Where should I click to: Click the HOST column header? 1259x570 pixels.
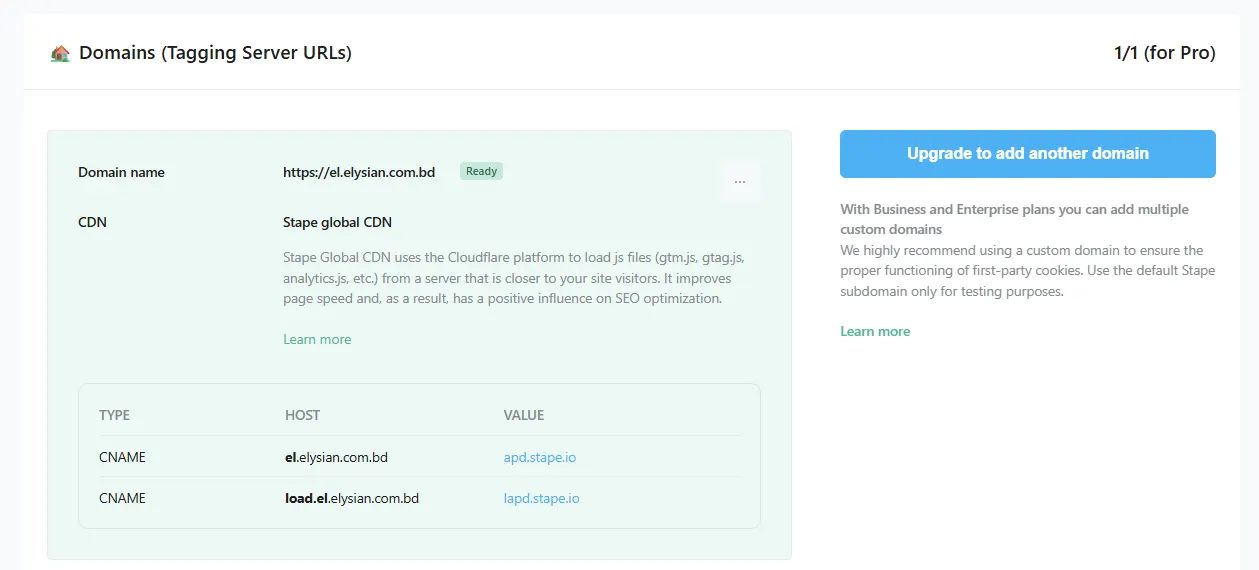coord(303,415)
